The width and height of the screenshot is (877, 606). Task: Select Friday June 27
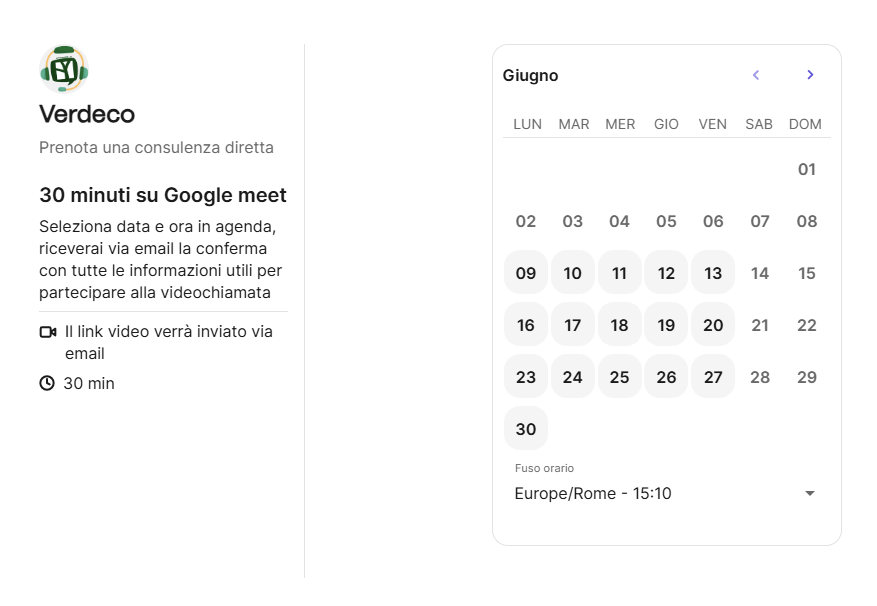click(x=713, y=377)
